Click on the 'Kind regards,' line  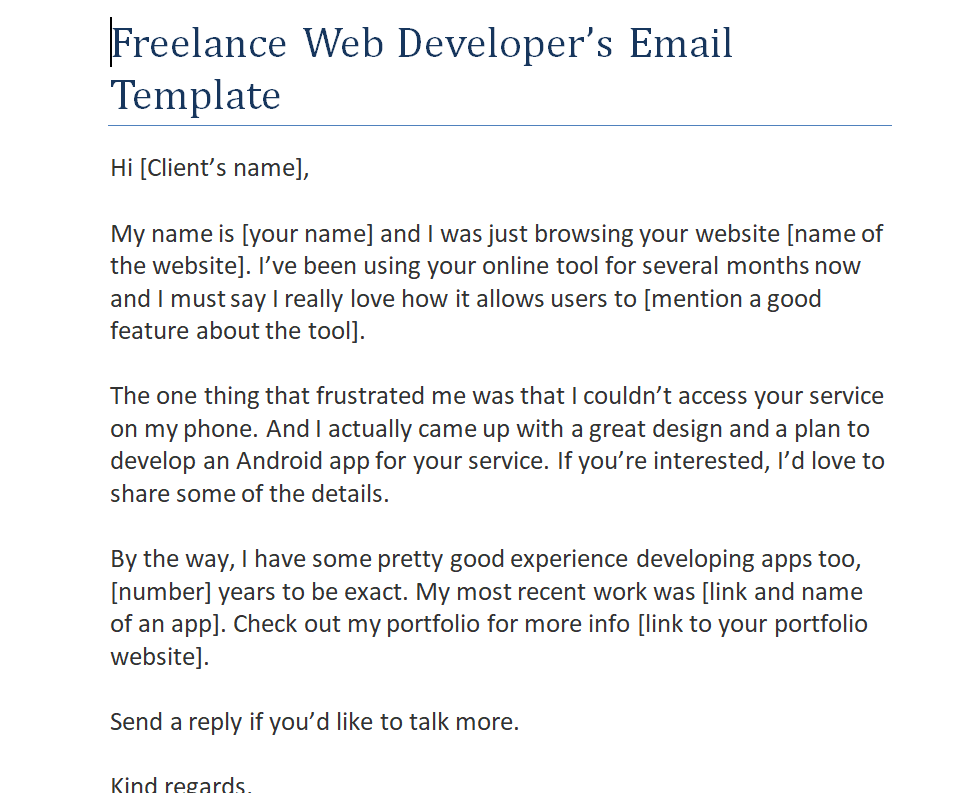[x=181, y=784]
